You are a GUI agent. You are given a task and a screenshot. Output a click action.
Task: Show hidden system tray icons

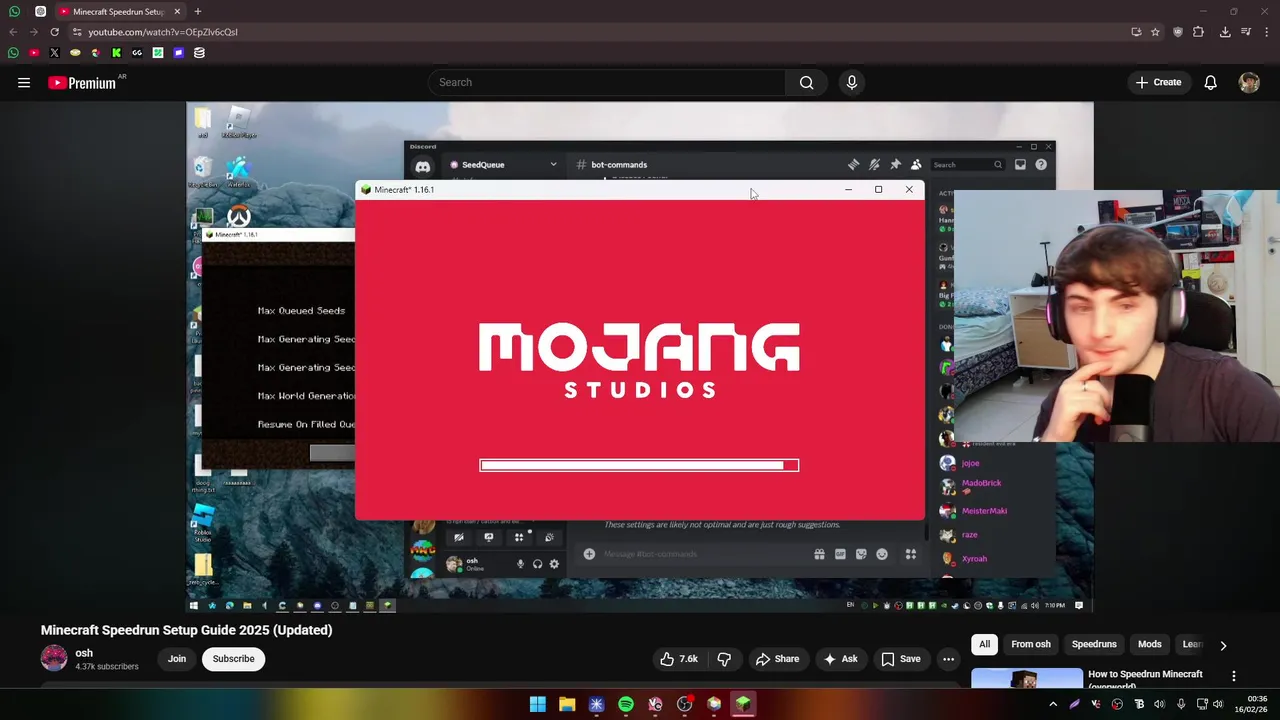tap(1053, 704)
